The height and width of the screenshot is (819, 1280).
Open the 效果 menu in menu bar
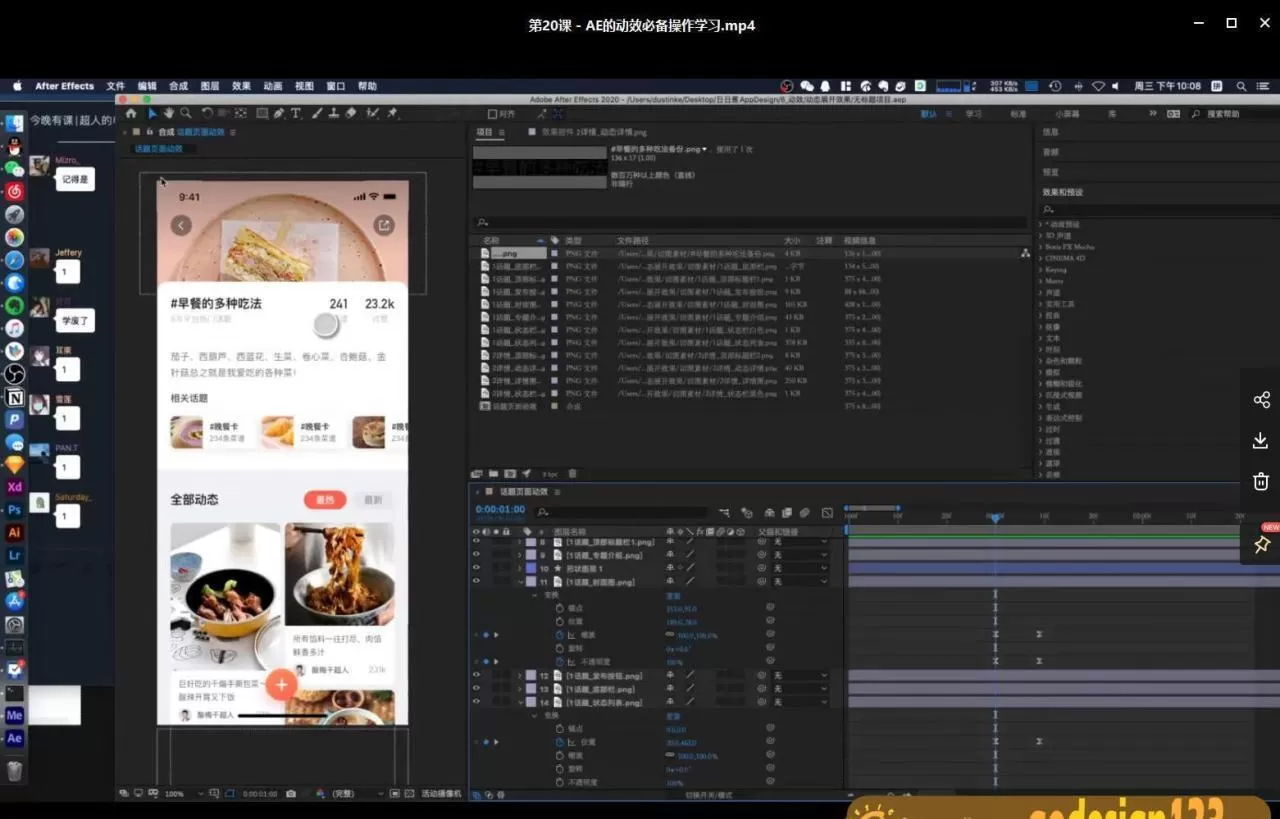(241, 86)
